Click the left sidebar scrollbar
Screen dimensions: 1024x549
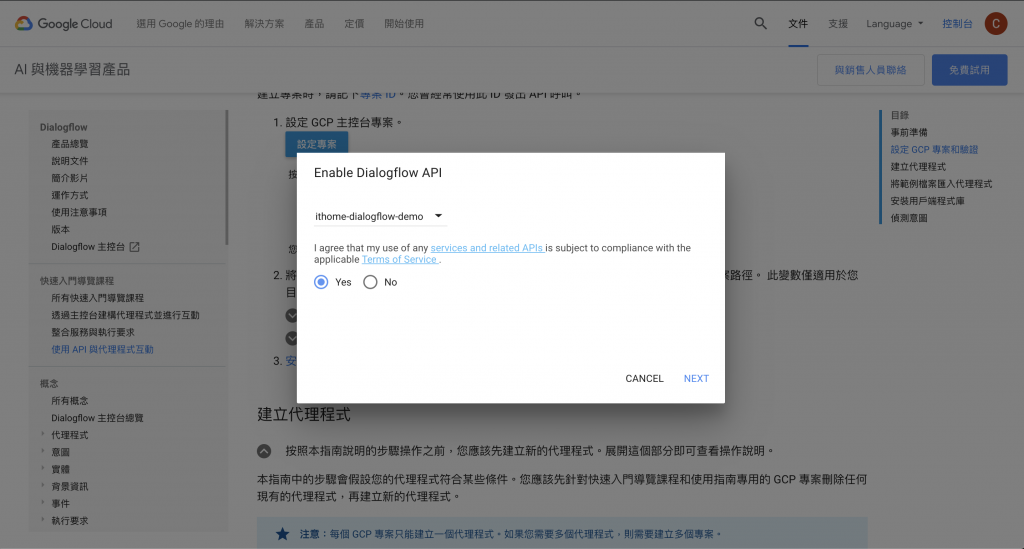pyautogui.click(x=227, y=177)
